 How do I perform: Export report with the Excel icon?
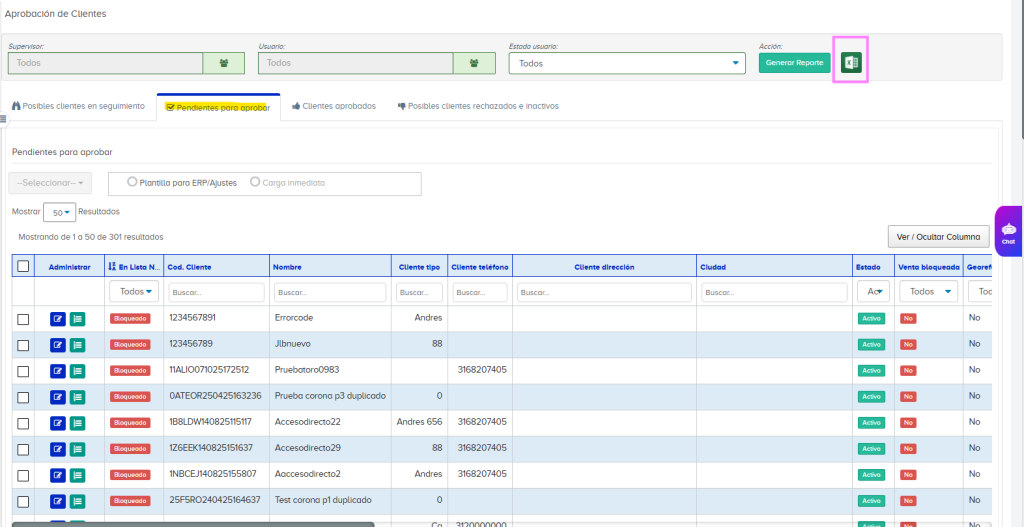point(851,63)
